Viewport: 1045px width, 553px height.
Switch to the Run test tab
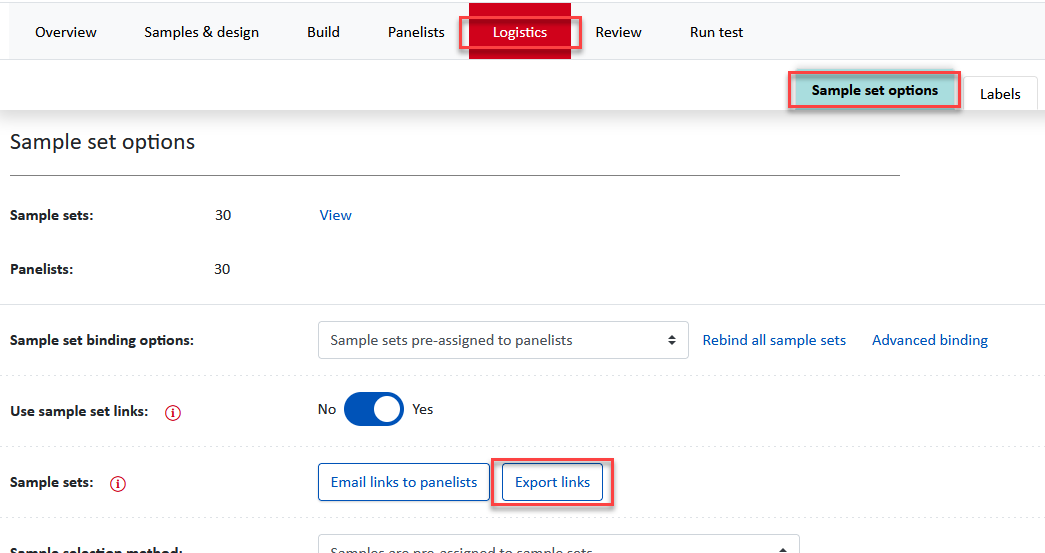pyautogui.click(x=716, y=32)
